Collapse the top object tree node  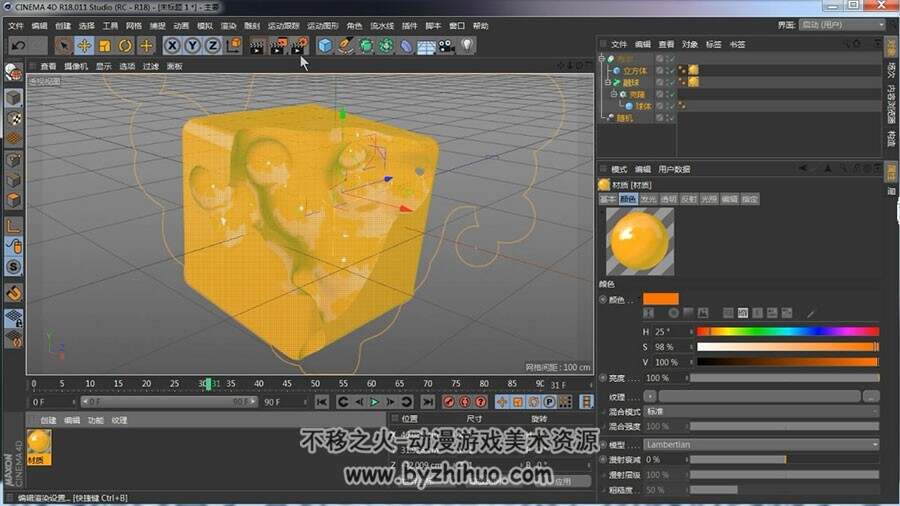pyautogui.click(x=602, y=59)
